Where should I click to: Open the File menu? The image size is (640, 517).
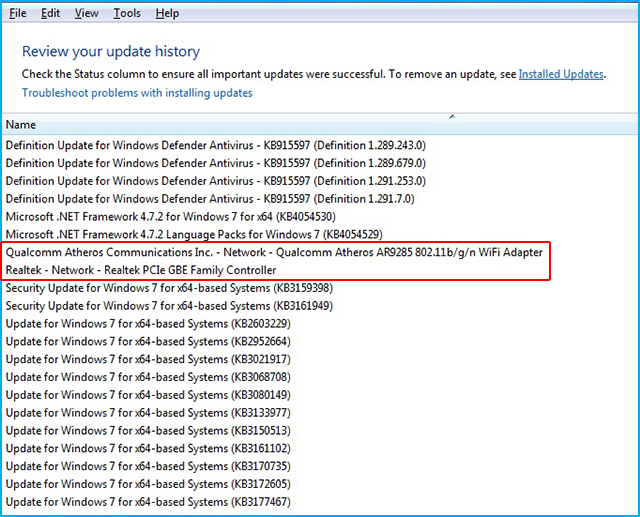tap(18, 13)
